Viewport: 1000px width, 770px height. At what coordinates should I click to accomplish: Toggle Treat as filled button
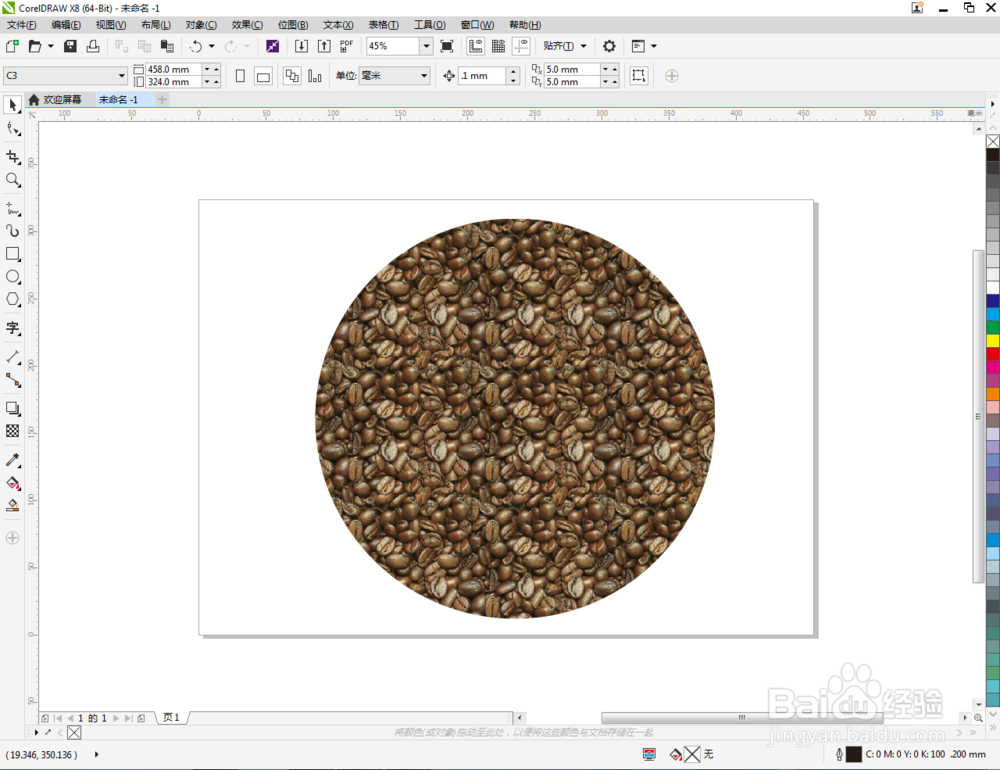pos(638,76)
